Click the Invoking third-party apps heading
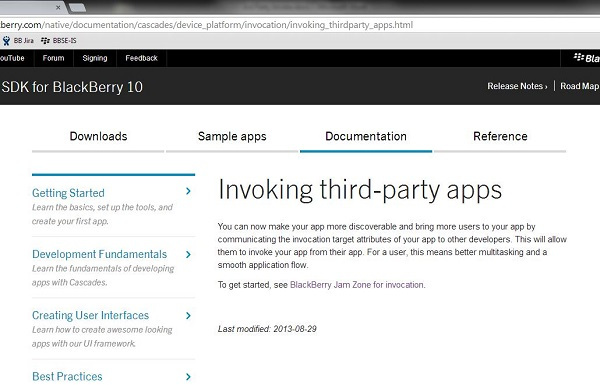 tap(360, 190)
